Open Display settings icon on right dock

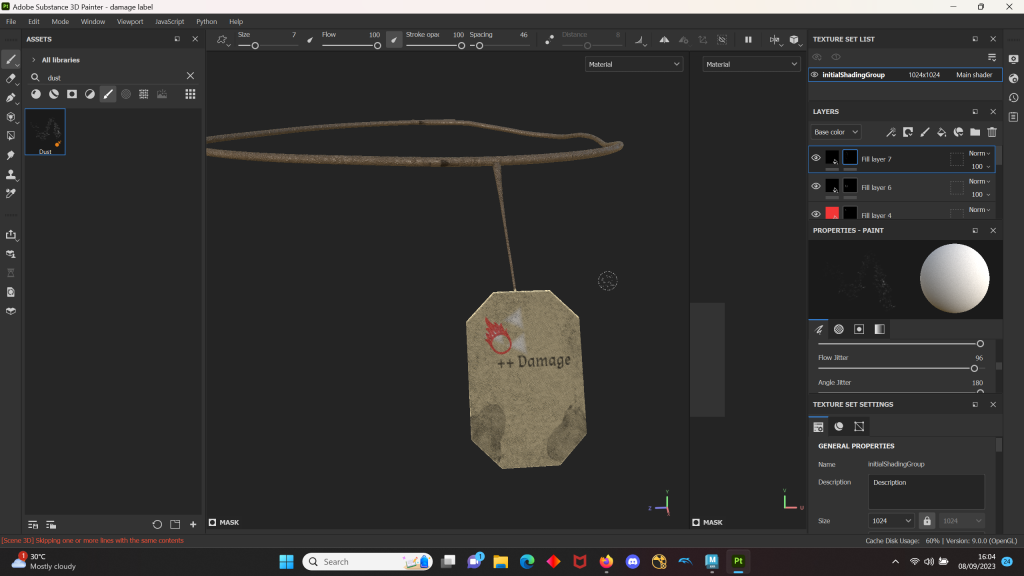coord(1014,59)
